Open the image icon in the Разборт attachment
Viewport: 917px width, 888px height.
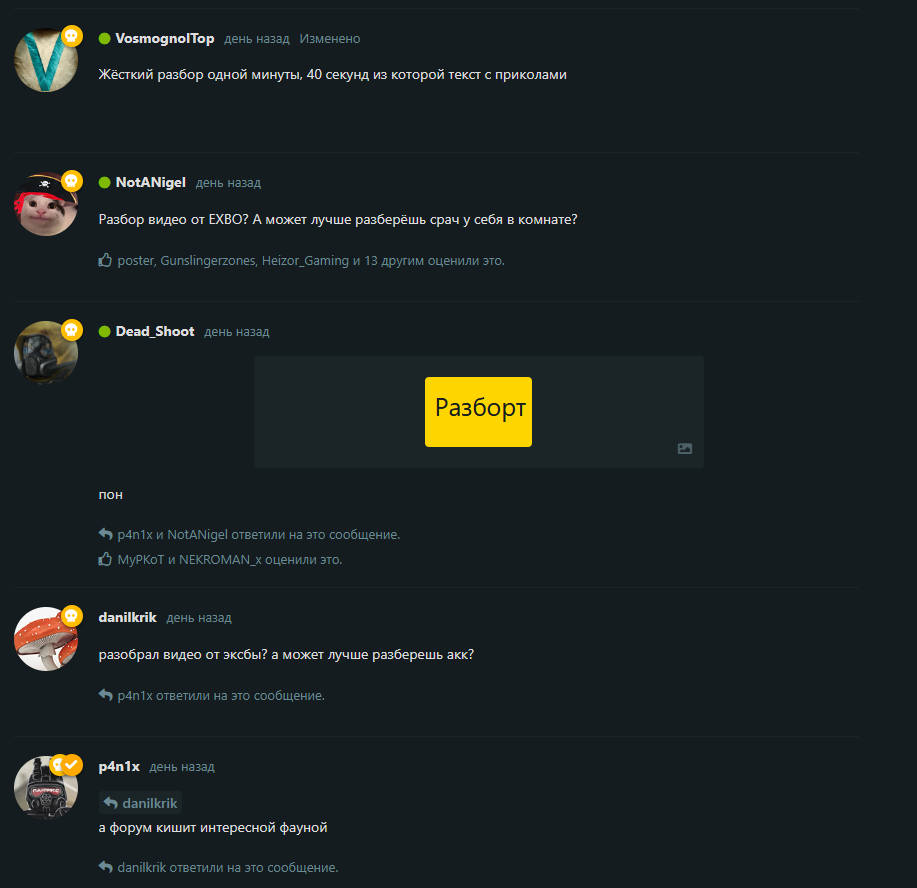click(x=685, y=449)
